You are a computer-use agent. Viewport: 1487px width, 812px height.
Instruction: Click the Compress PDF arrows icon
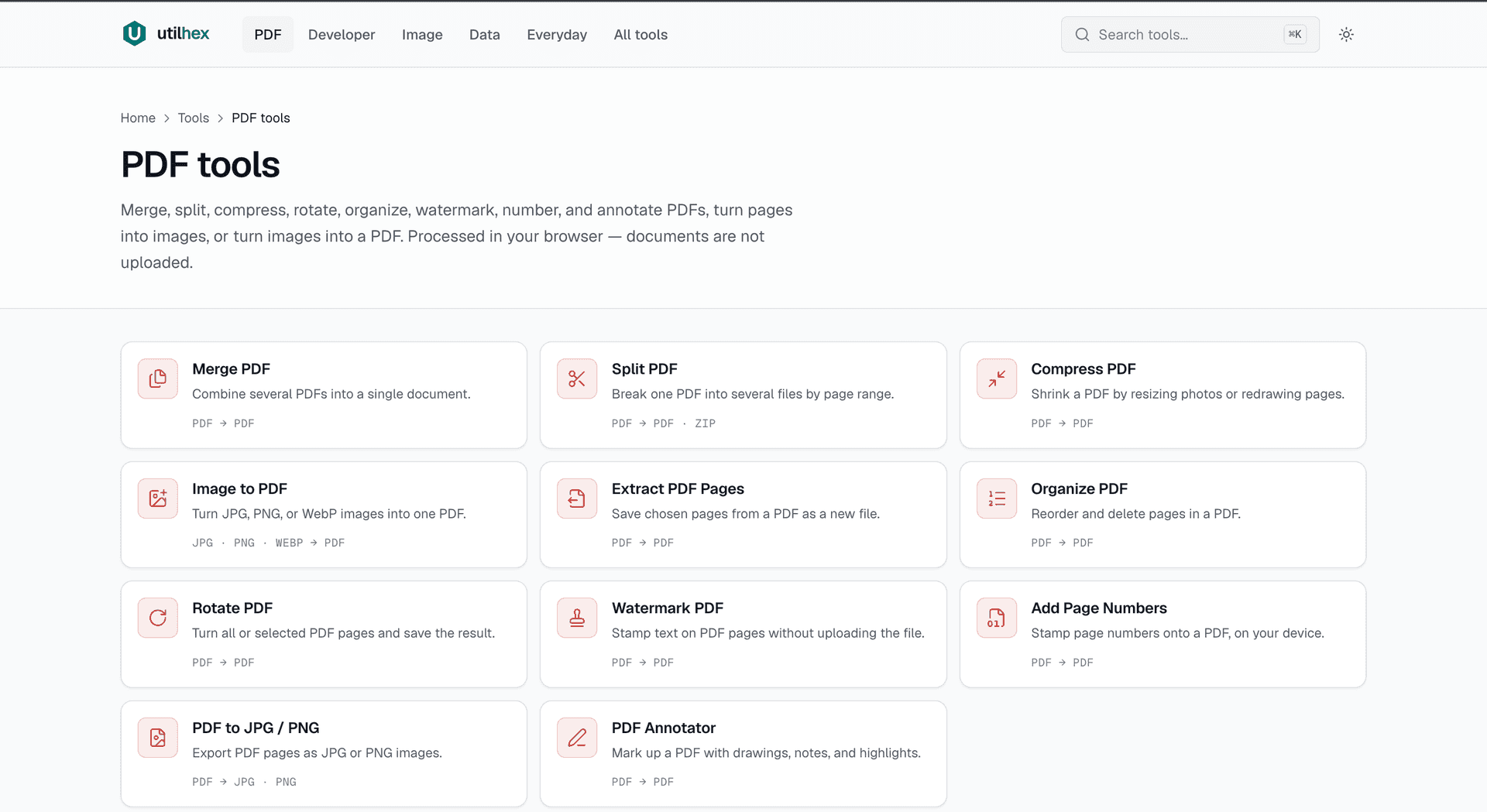pos(997,379)
